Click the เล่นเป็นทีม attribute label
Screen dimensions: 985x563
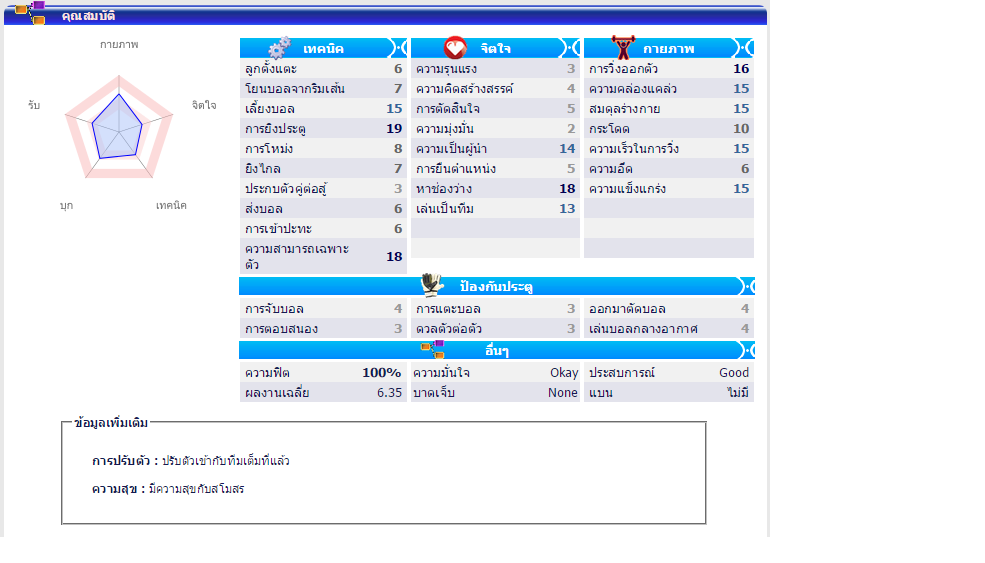coord(445,209)
